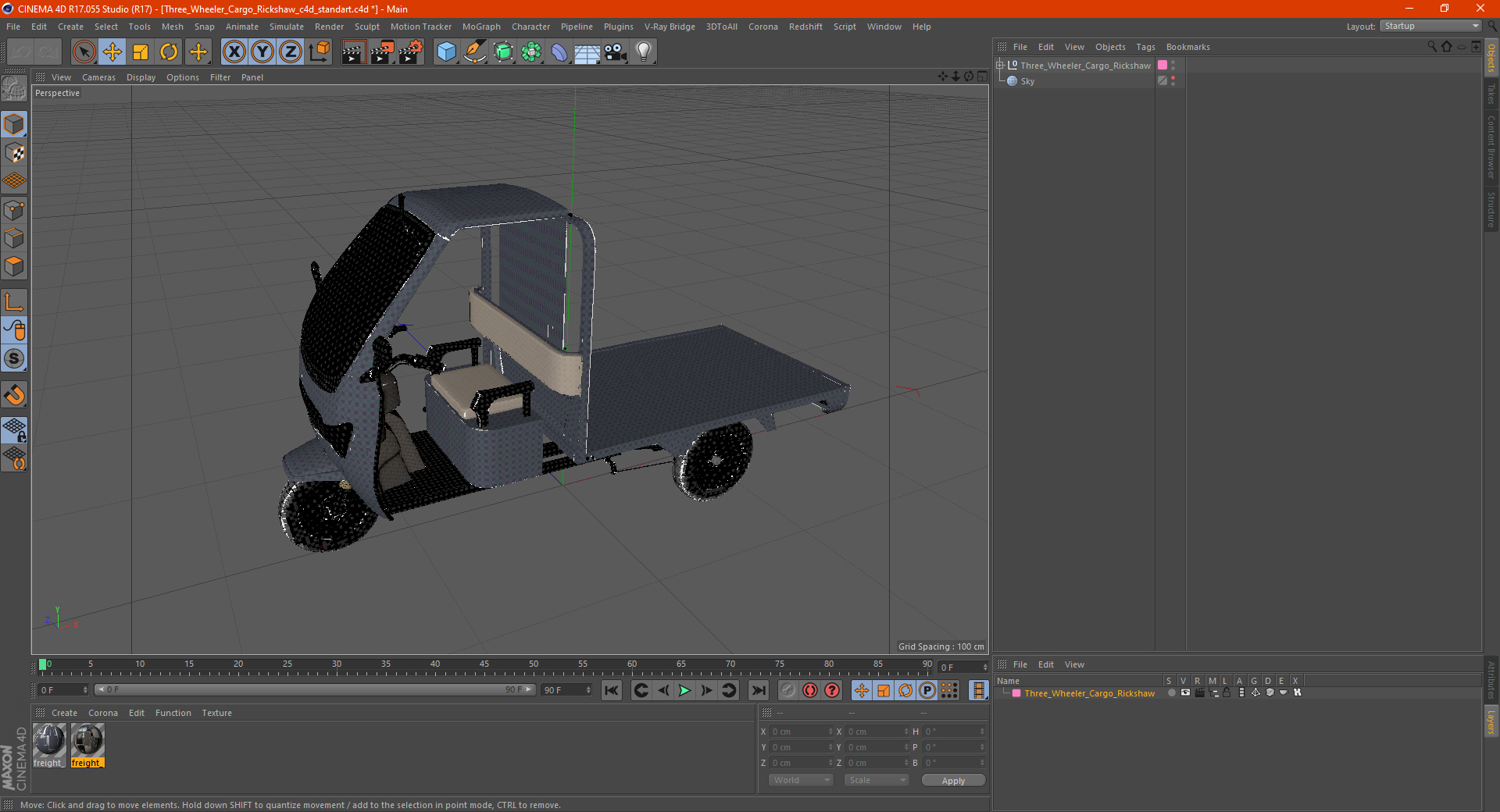Activate the Move tool in top toolbar
Image resolution: width=1500 pixels, height=812 pixels.
coord(112,52)
